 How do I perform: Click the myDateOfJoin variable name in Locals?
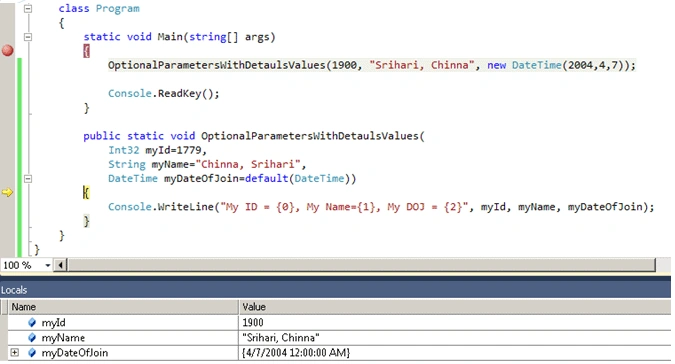[x=75, y=353]
